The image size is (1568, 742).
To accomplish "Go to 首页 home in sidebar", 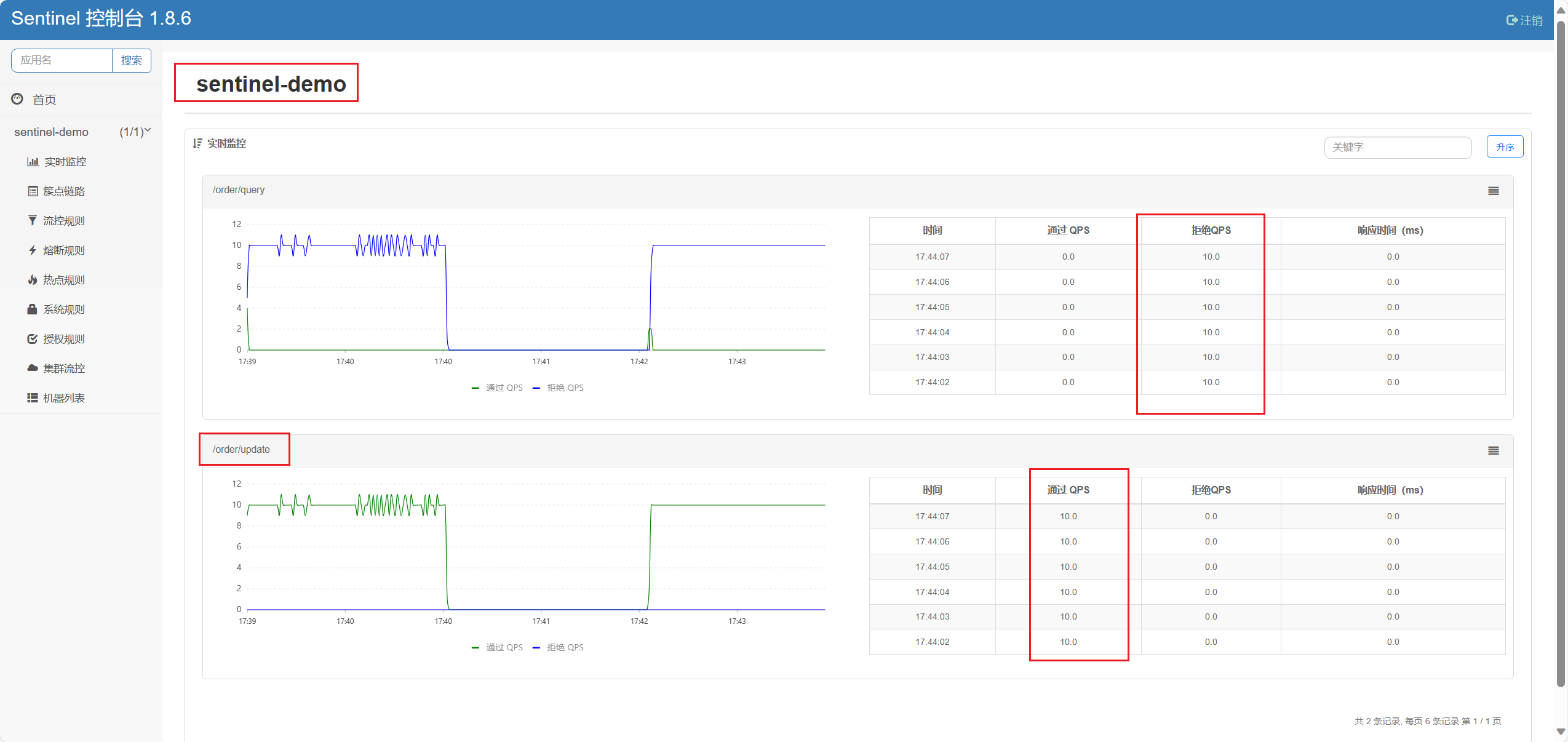I will coord(44,100).
